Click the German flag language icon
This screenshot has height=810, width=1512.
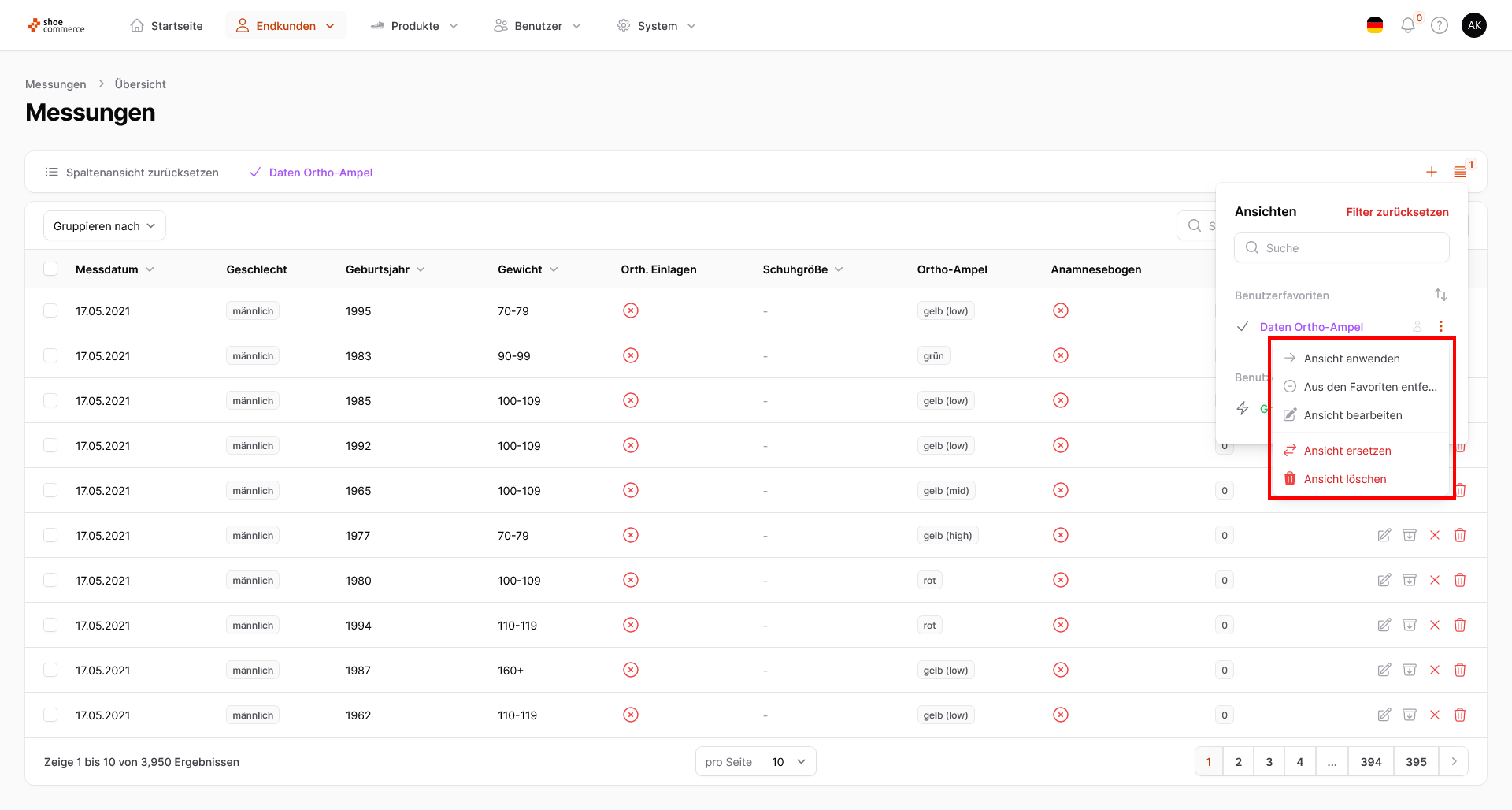pos(1375,26)
